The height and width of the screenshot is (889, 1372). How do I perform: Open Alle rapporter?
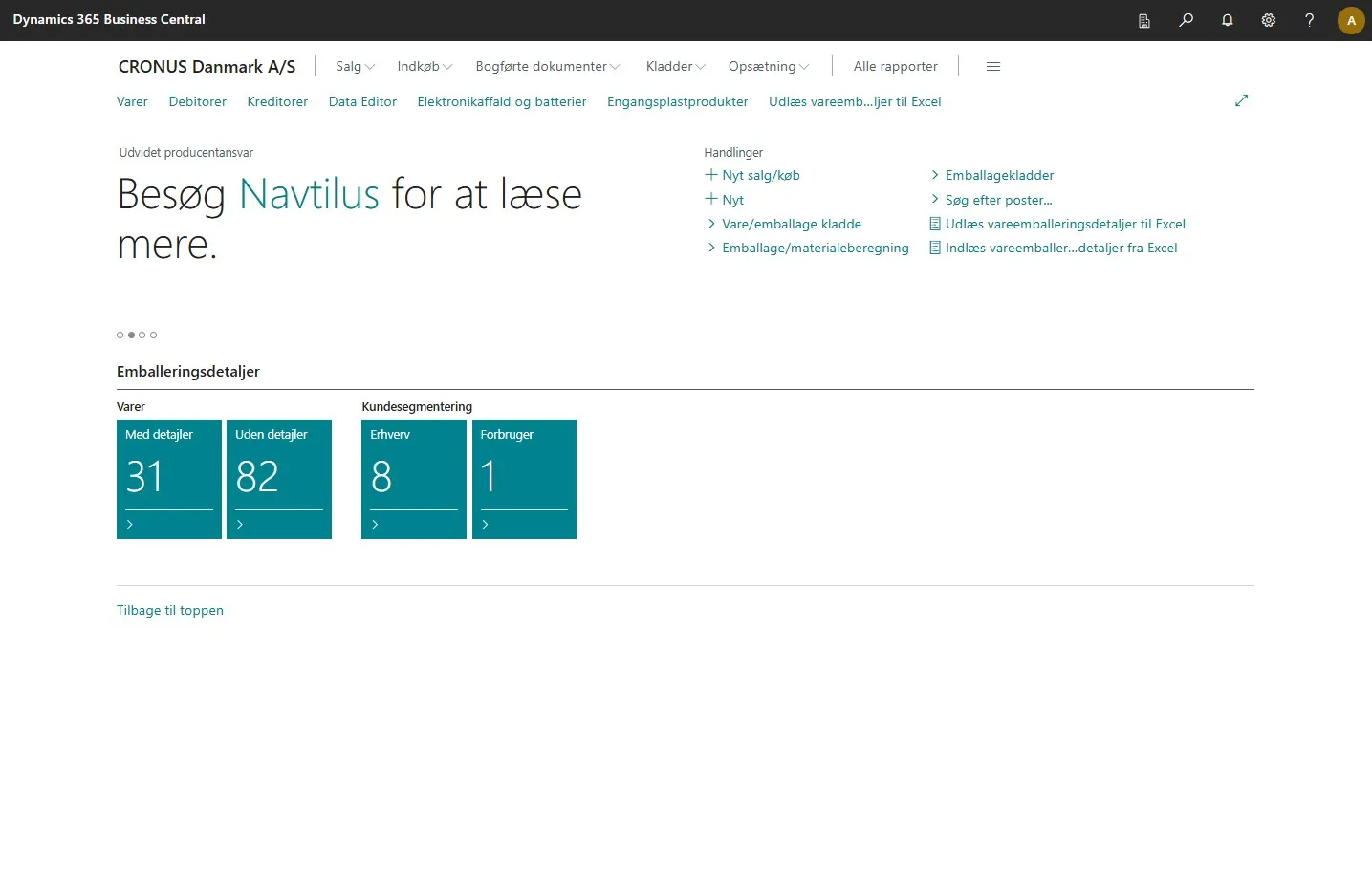coord(896,66)
